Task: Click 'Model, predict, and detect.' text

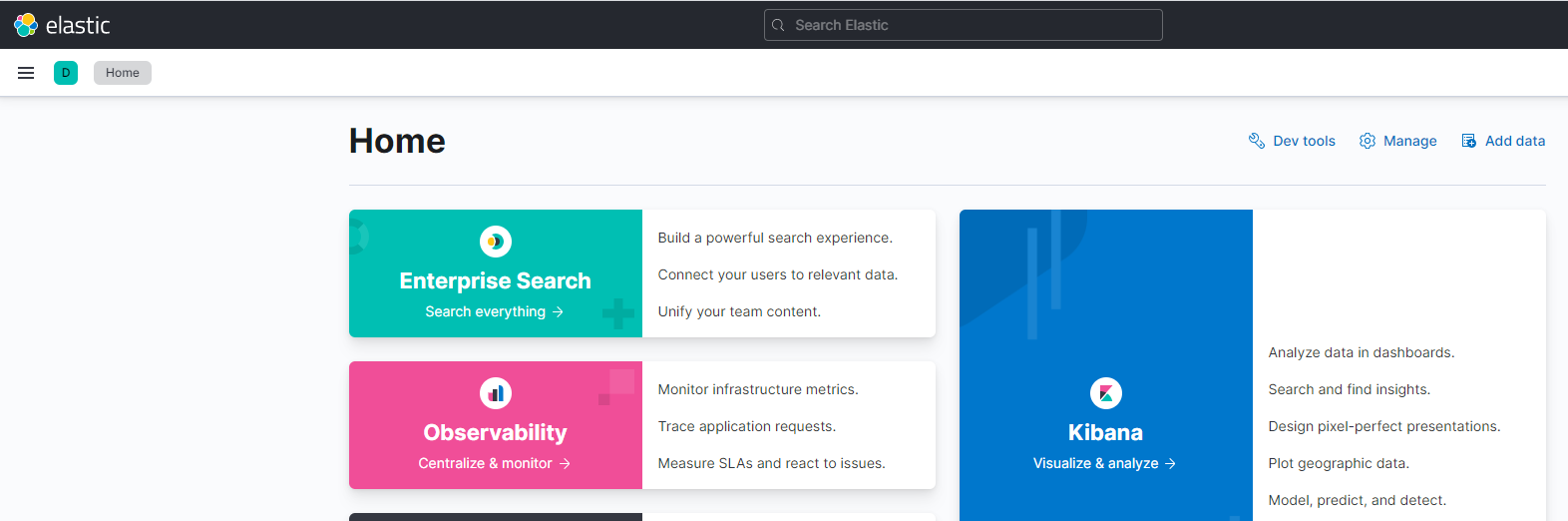Action: pos(1358,500)
